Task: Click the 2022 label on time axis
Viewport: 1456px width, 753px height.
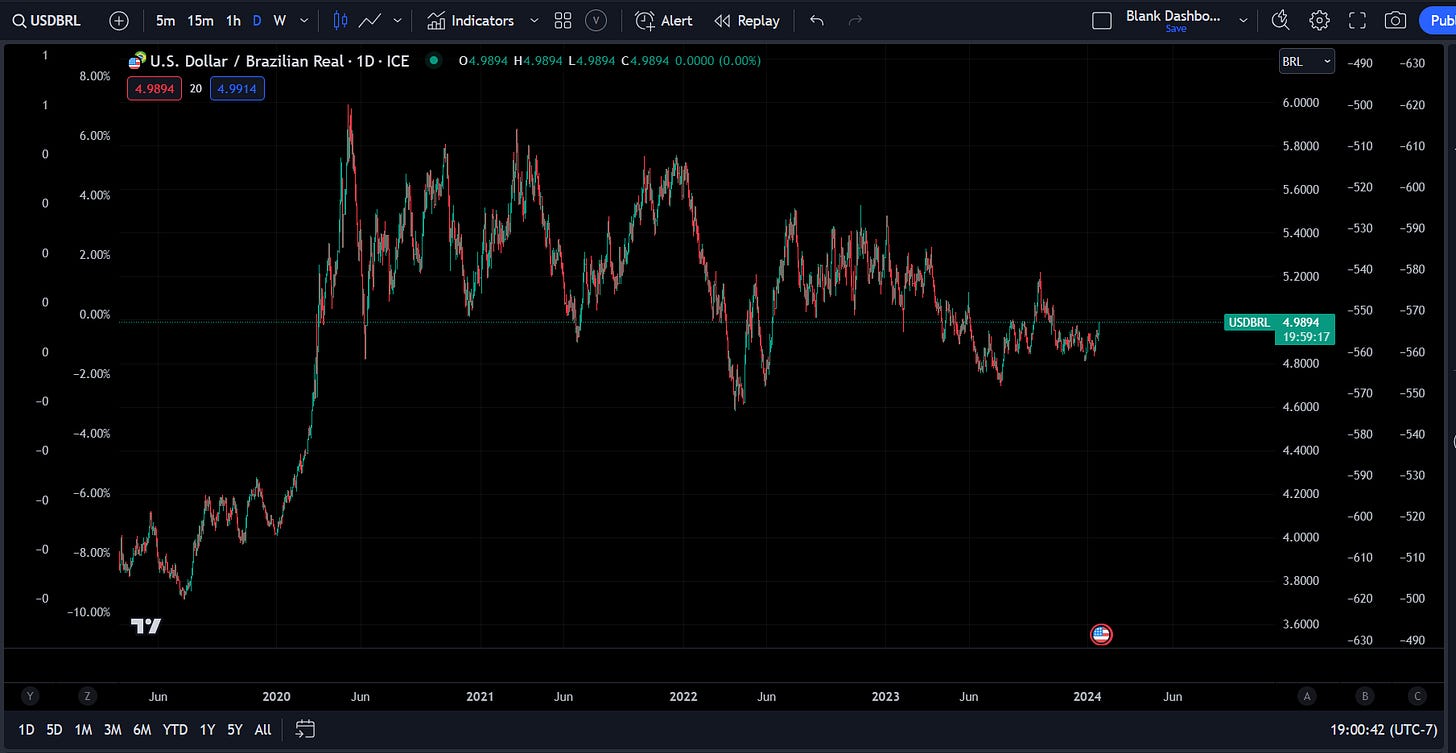Action: [683, 696]
